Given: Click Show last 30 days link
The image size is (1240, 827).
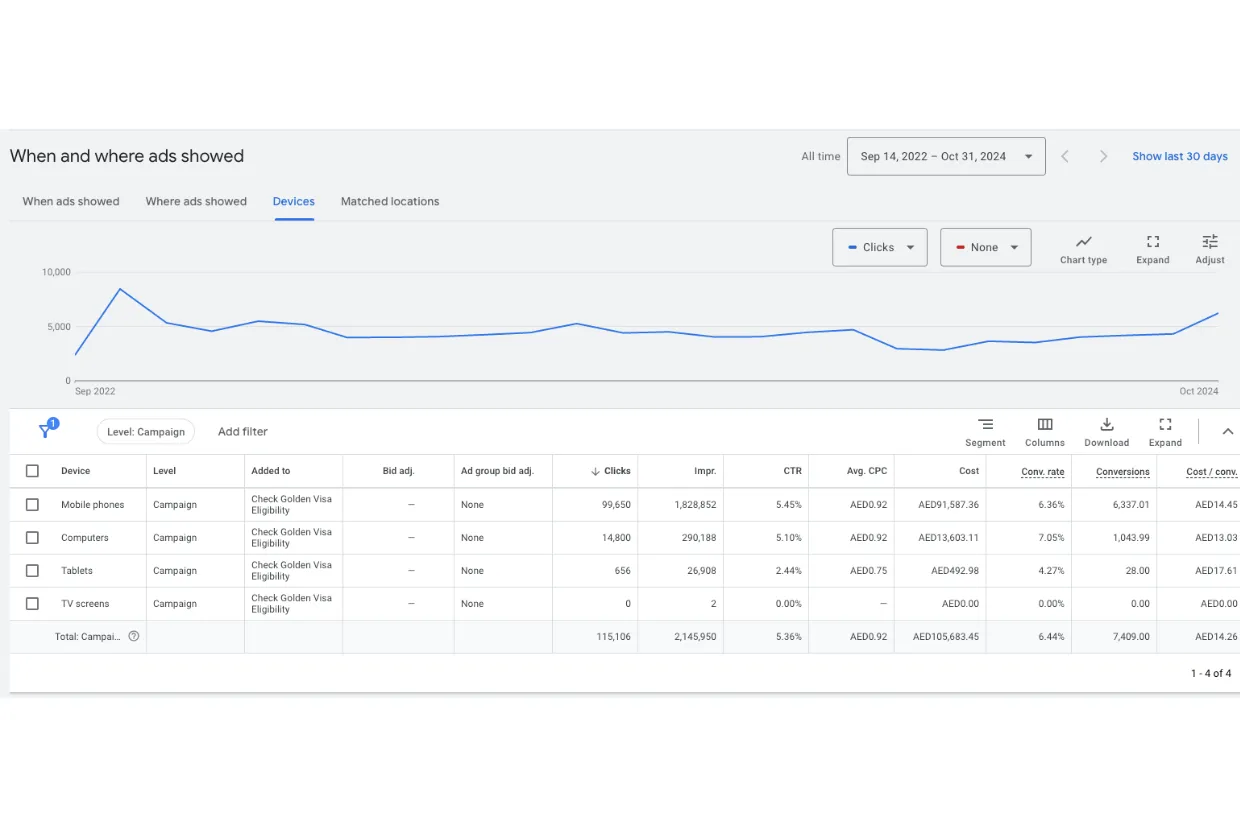Looking at the screenshot, I should [1180, 156].
